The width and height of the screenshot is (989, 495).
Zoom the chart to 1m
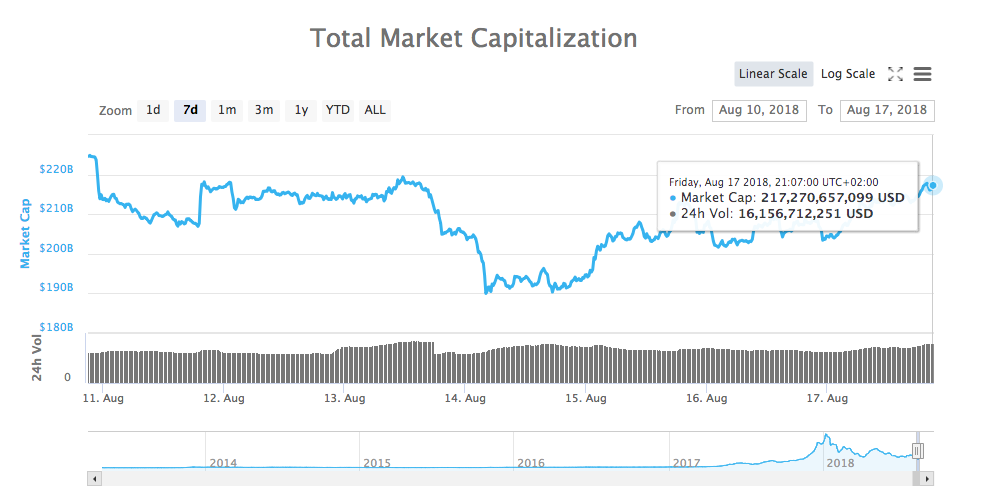click(x=227, y=110)
